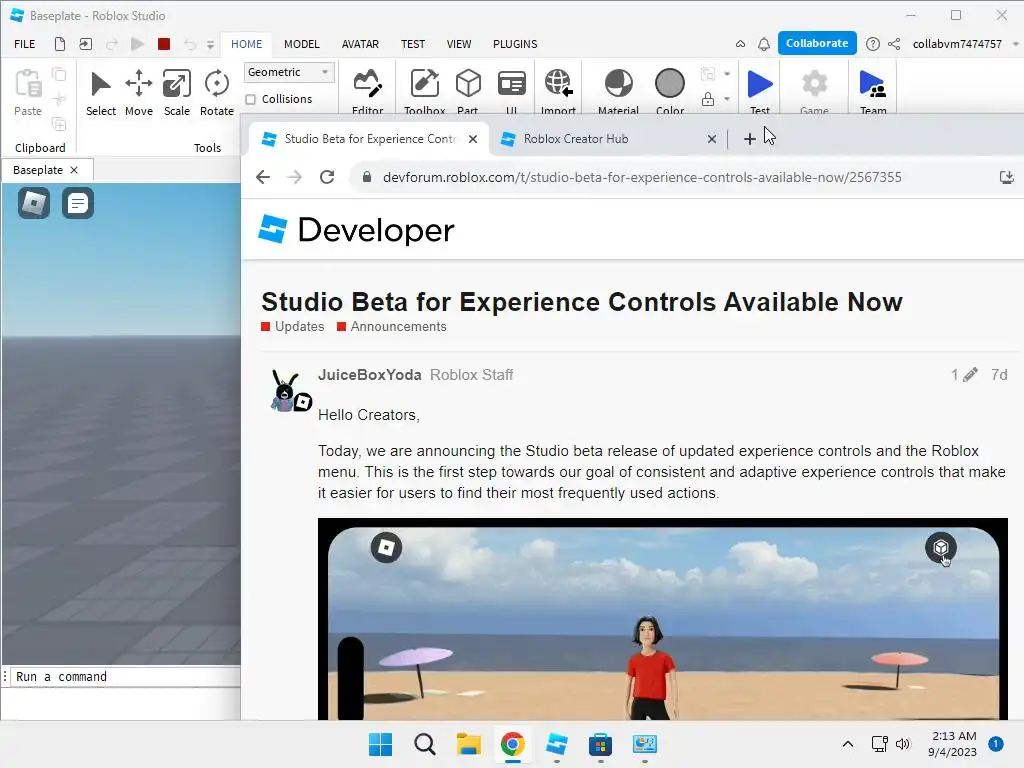The width and height of the screenshot is (1024, 768).
Task: Click the Run a command input bar
Action: [x=124, y=677]
